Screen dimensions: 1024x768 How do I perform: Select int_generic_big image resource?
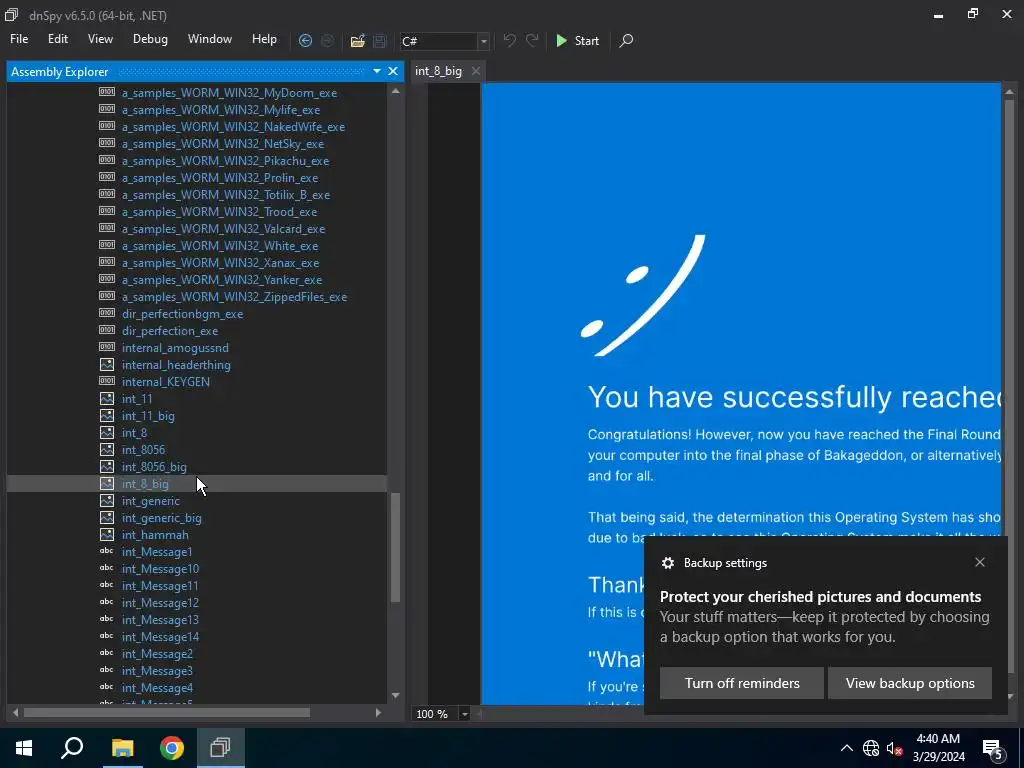coord(161,517)
